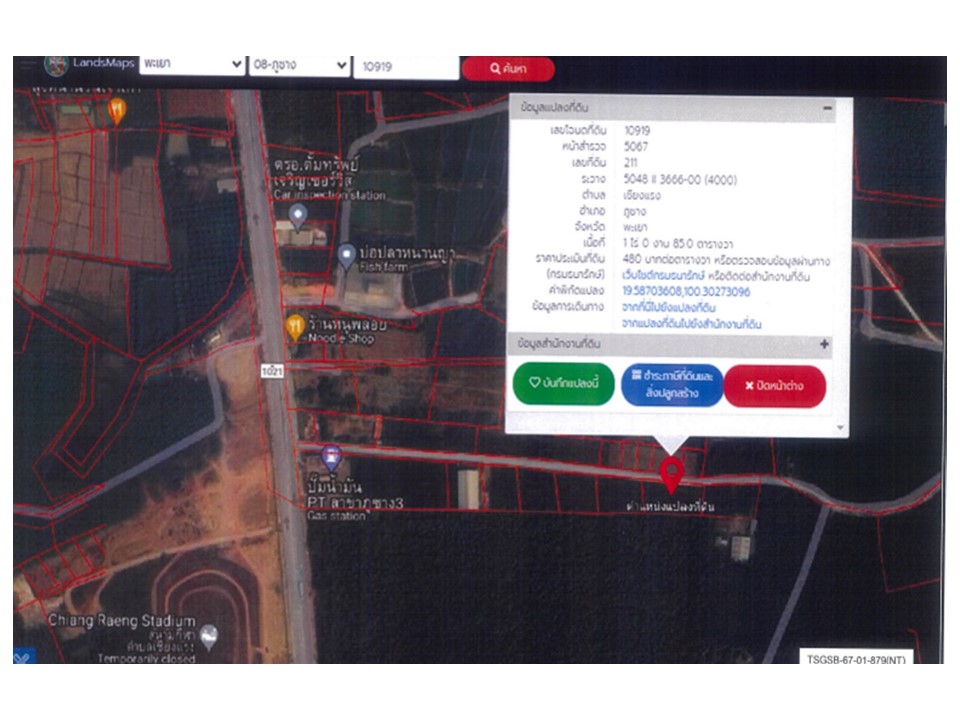Select the PT Gas station marker
This screenshot has height=720, width=960.
coord(332,458)
